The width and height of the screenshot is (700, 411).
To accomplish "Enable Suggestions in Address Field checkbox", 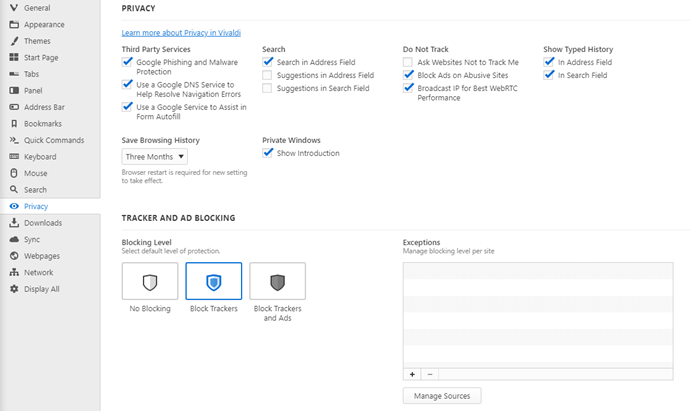I will 267,75.
